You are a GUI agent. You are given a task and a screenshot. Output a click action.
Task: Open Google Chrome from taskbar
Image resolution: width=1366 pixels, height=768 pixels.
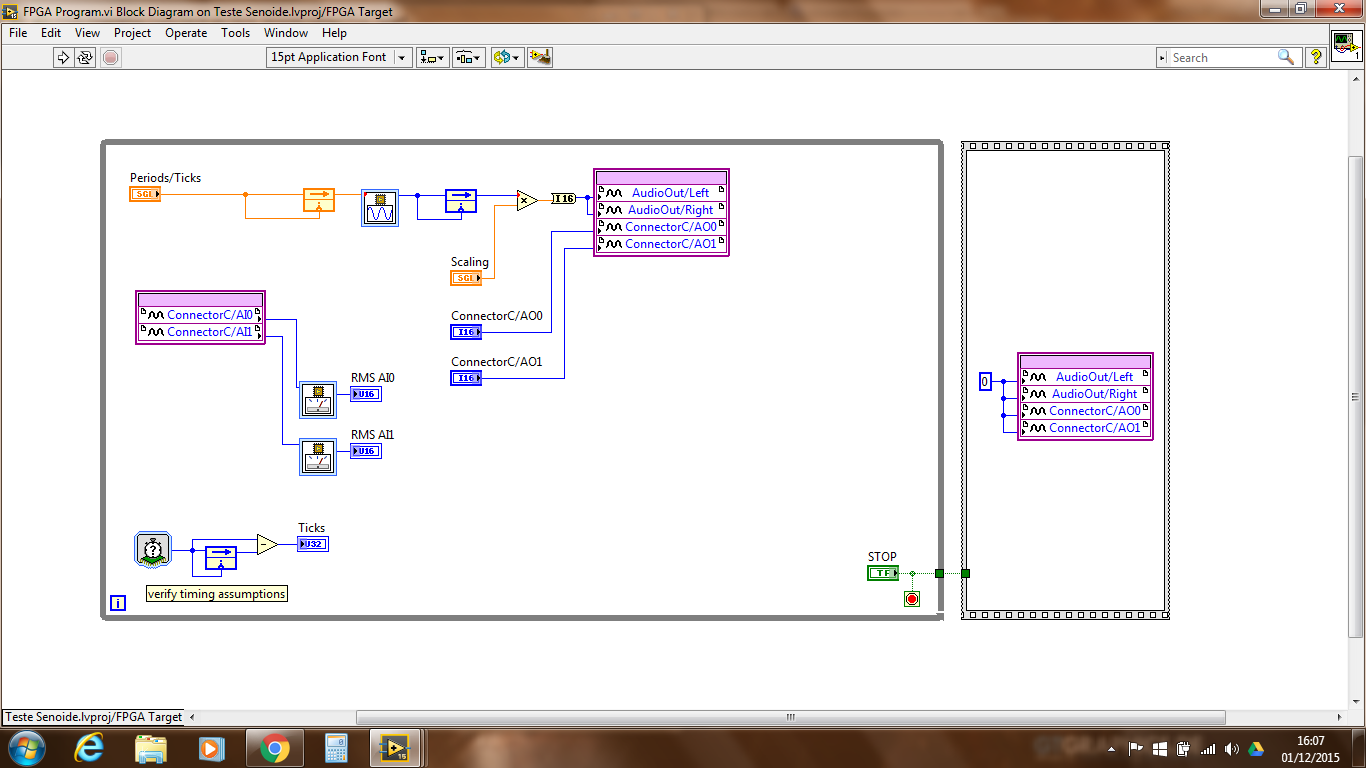click(x=274, y=748)
